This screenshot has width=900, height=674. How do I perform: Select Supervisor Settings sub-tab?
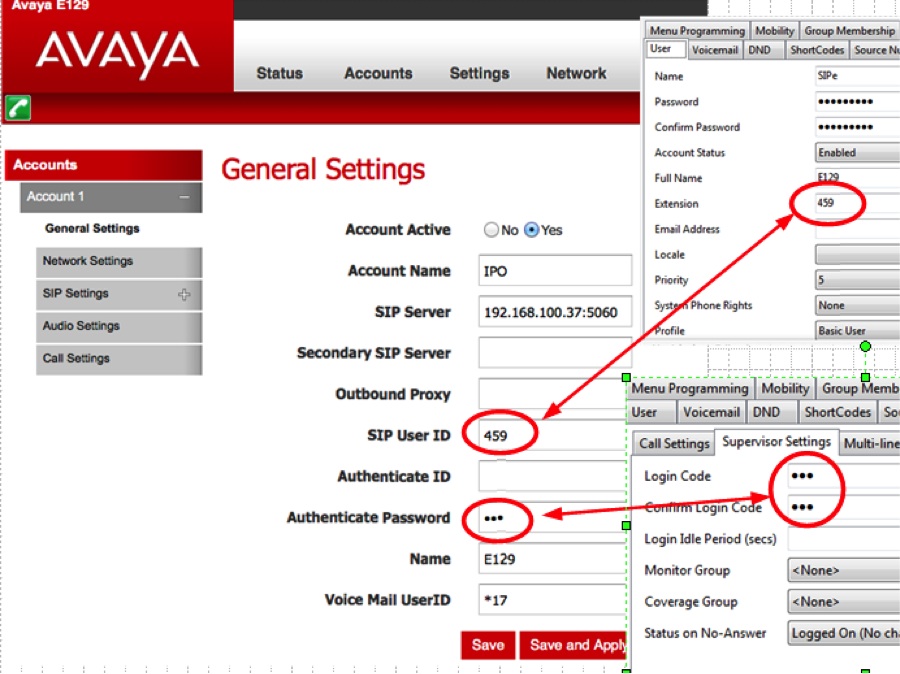[x=777, y=442]
